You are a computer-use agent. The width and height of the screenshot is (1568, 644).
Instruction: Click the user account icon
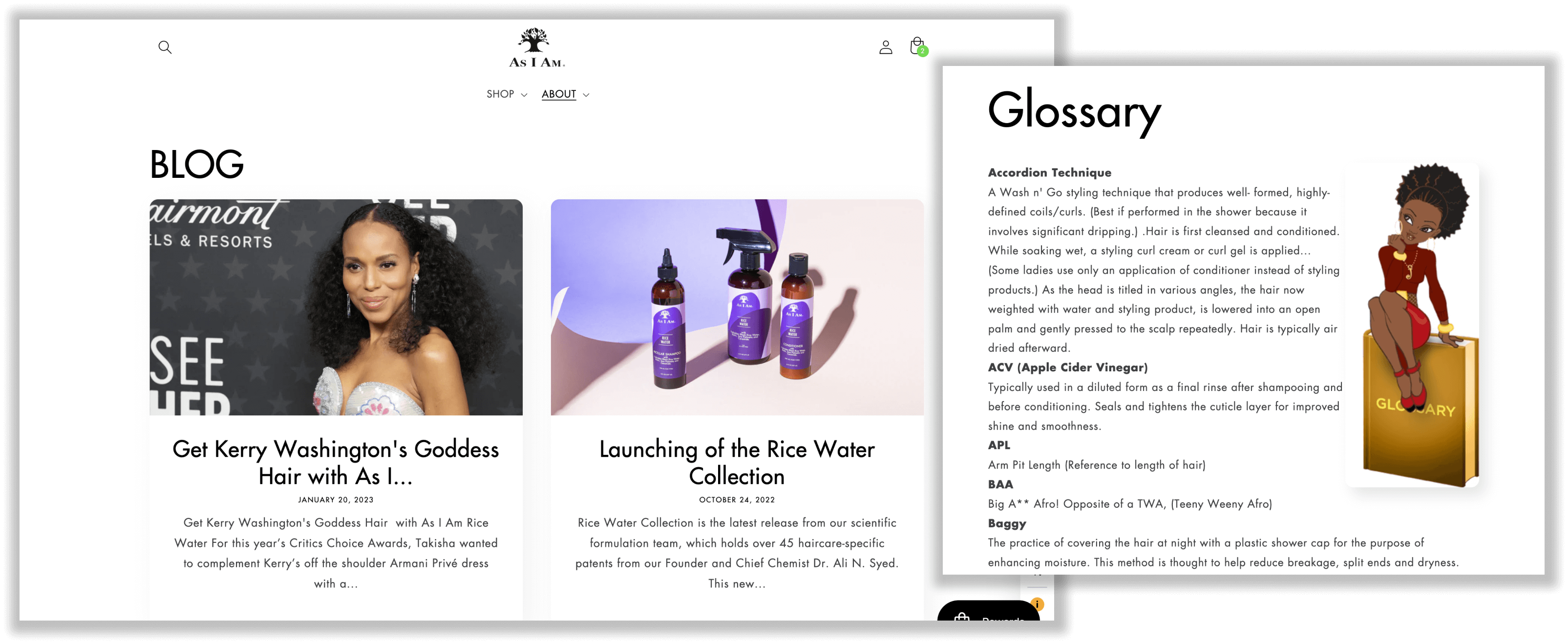884,46
